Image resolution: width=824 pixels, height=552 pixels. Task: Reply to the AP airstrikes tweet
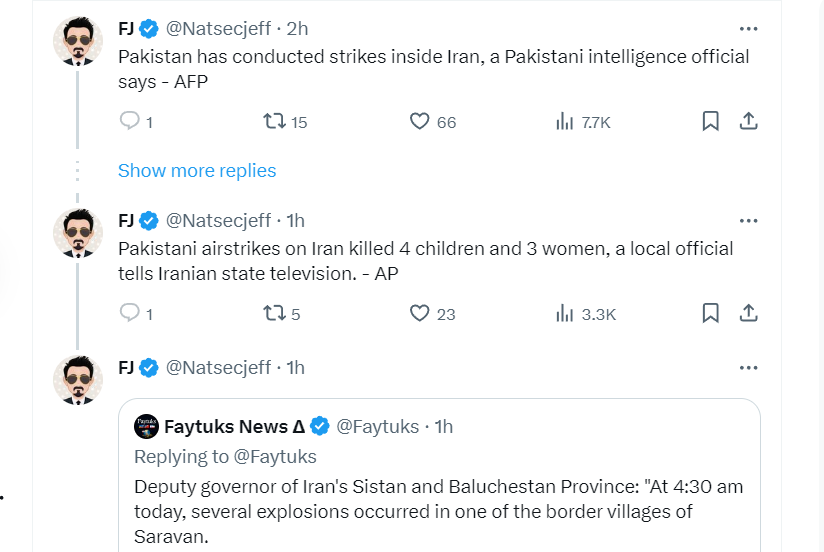130,314
